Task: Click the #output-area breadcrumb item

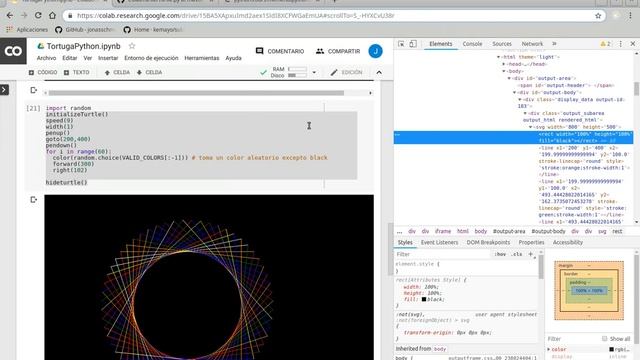Action: [x=509, y=231]
